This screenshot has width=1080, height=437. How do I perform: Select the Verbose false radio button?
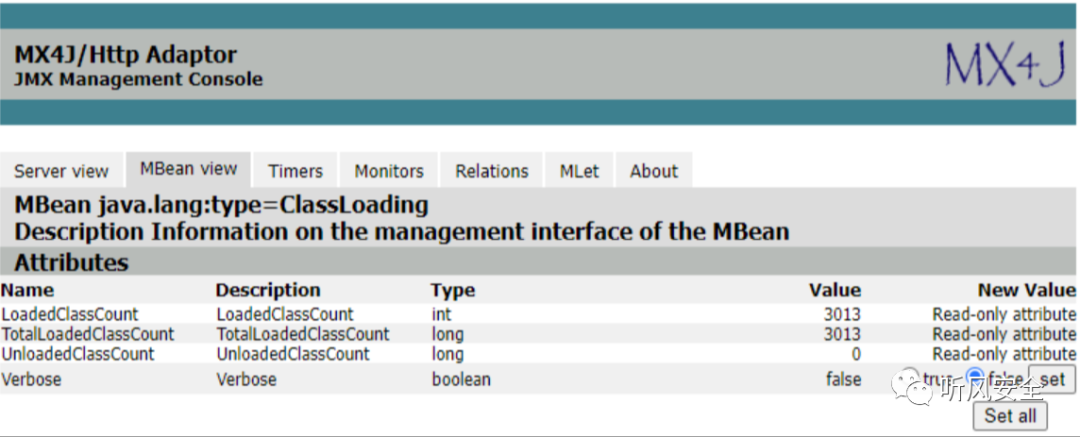pos(975,376)
